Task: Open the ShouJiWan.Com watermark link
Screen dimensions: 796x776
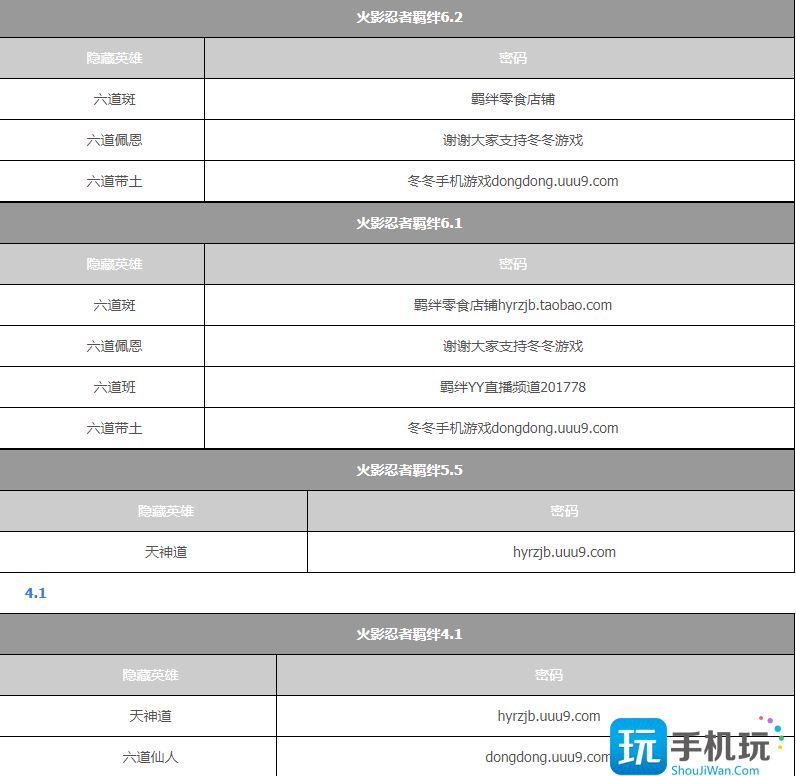Action: coord(715,770)
